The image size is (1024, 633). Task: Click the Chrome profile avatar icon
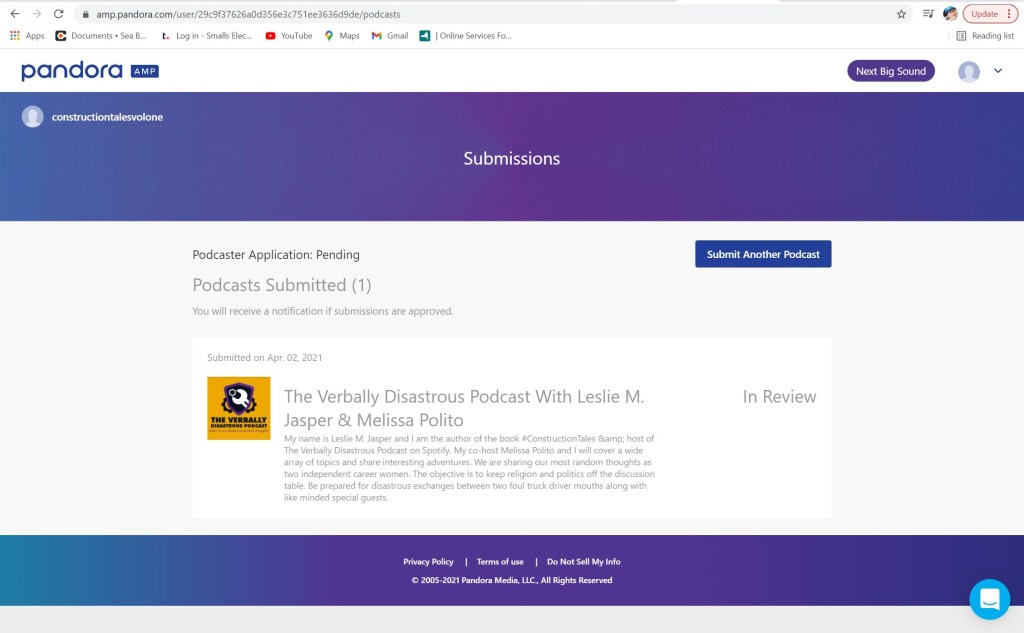coord(950,14)
